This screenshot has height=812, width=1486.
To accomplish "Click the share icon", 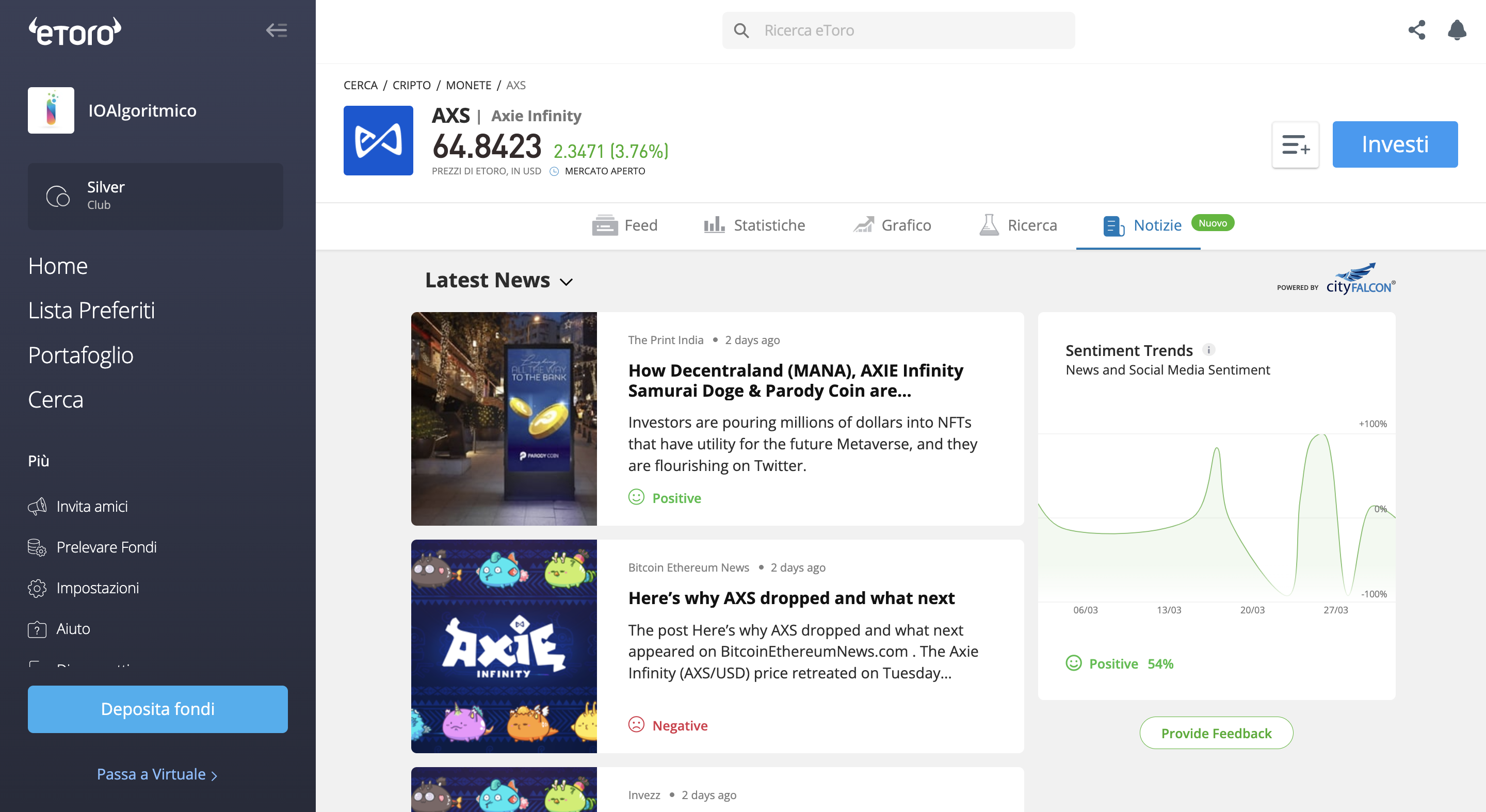I will [x=1417, y=30].
